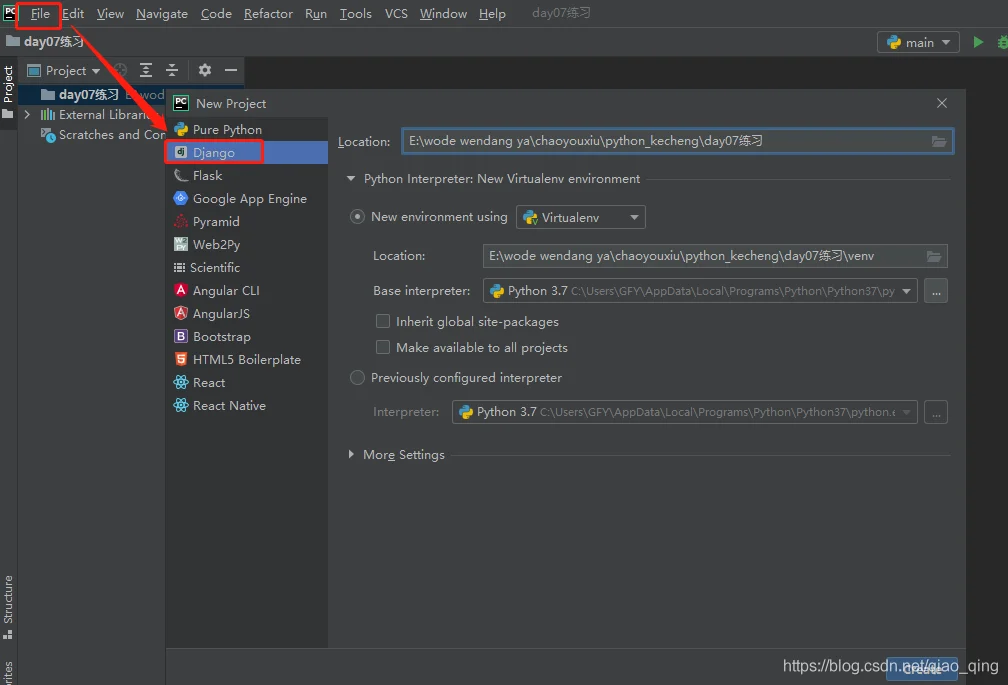The width and height of the screenshot is (1008, 685).
Task: Select AngularJS project type
Action: 247,314
